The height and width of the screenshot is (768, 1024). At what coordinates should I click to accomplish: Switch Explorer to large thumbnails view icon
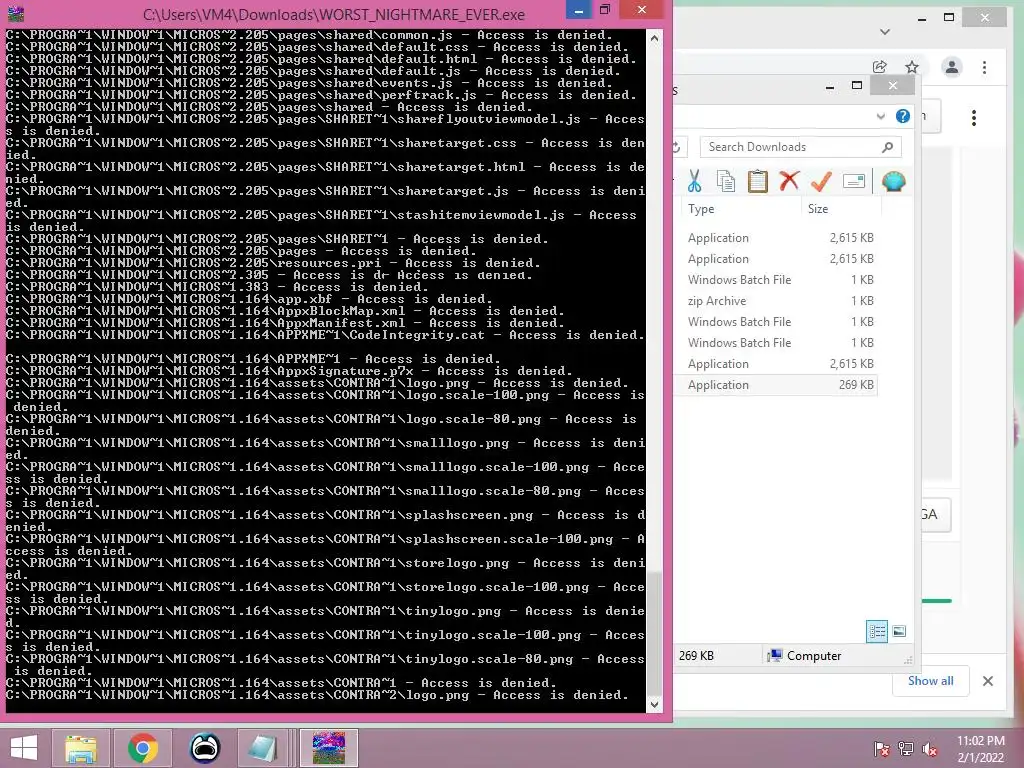point(899,631)
